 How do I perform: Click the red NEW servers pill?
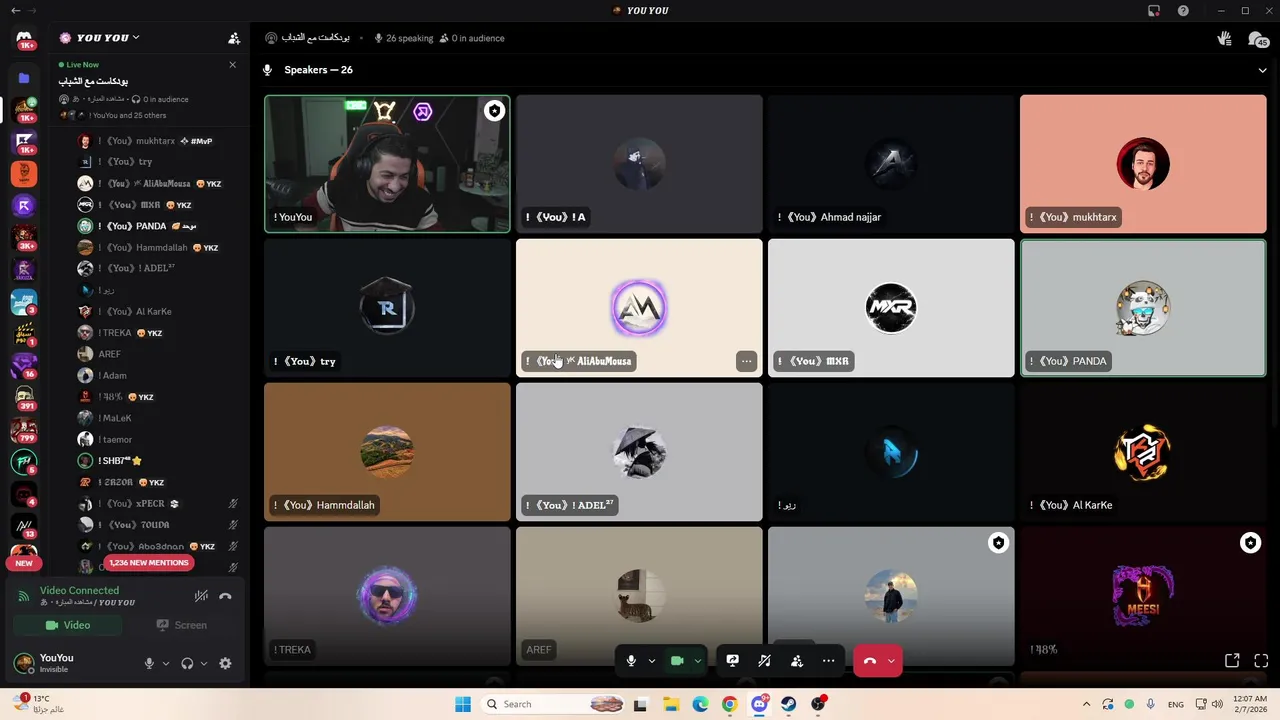pos(24,563)
